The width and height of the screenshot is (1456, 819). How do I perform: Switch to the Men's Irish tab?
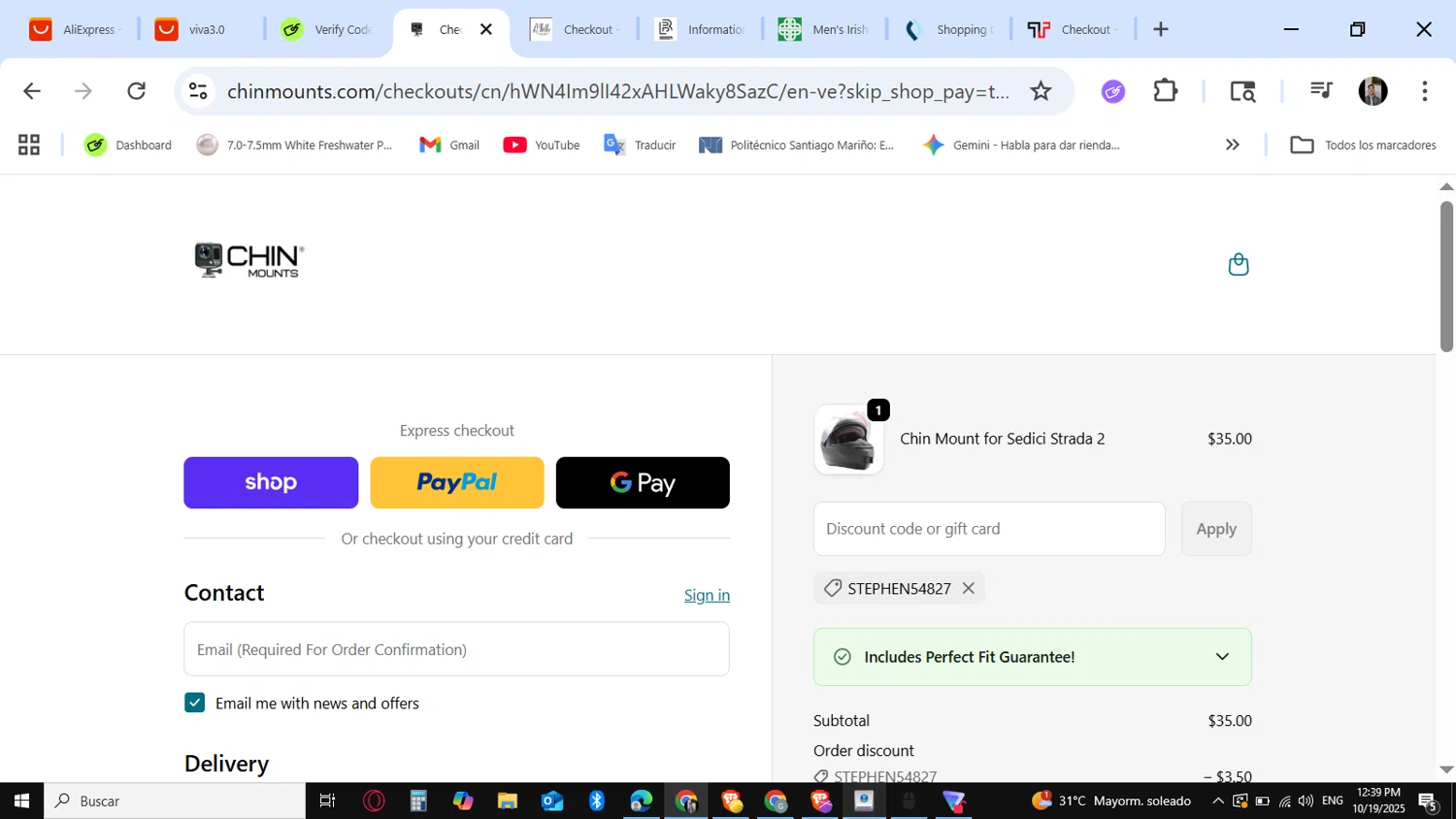pos(825,29)
